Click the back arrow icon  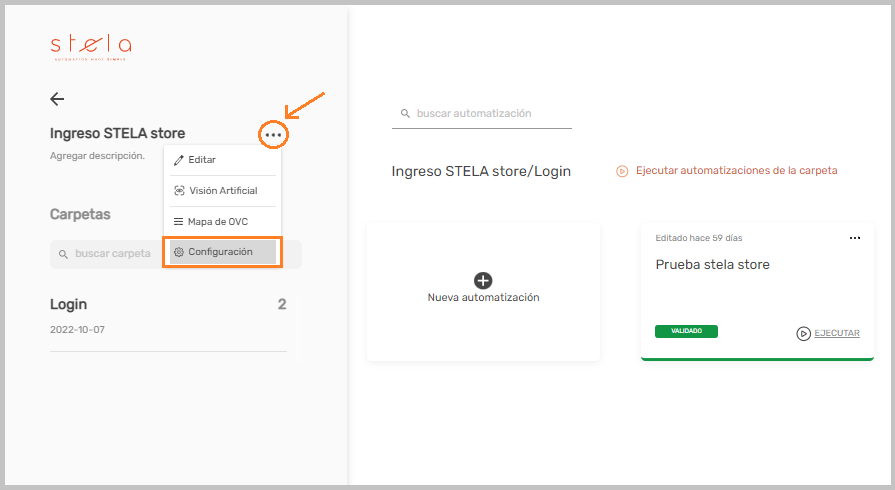[x=57, y=99]
